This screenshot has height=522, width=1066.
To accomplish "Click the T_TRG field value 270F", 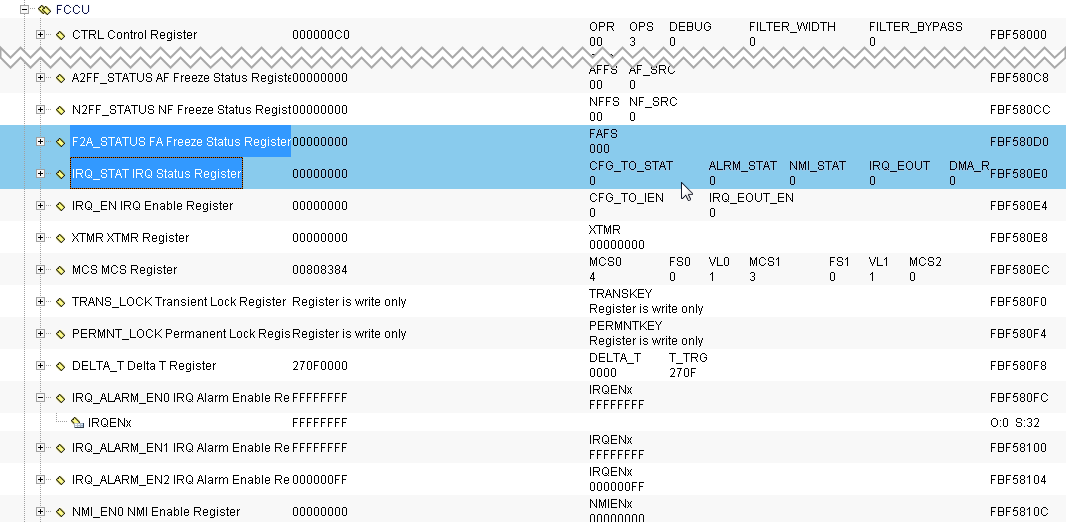I will point(683,372).
